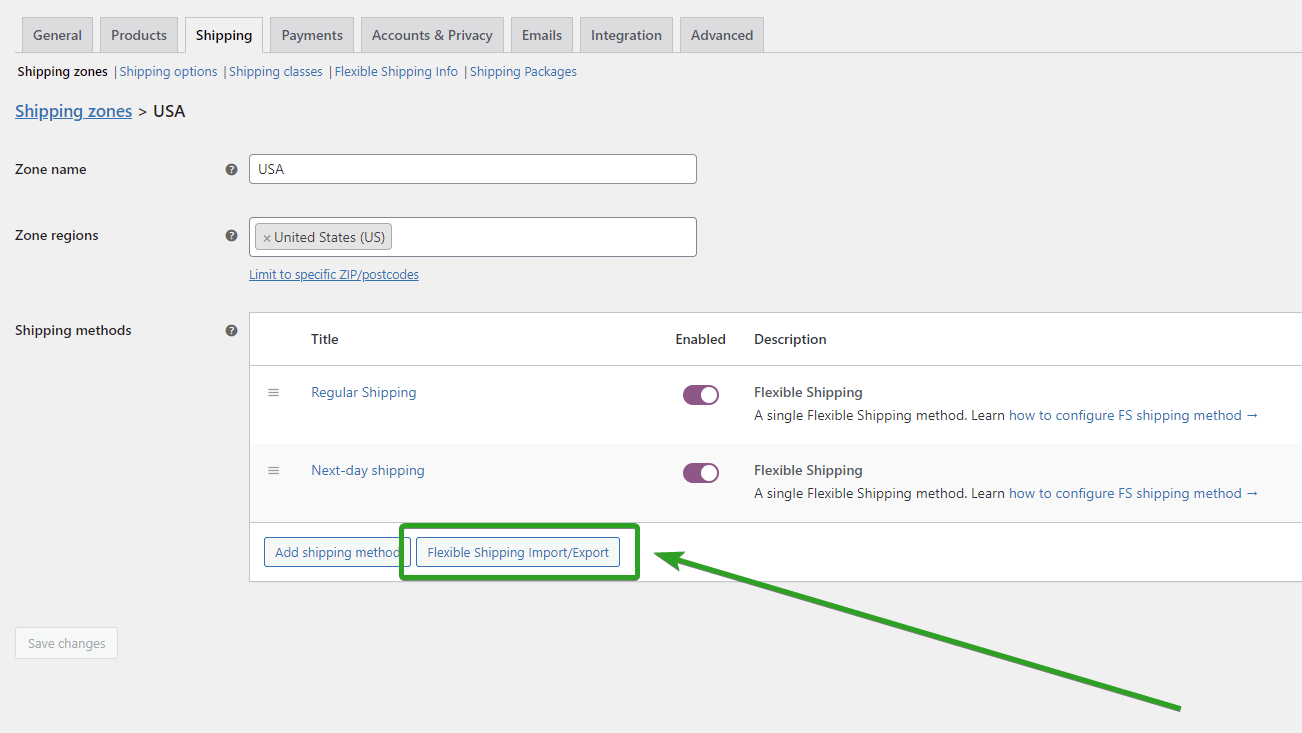Open the Advanced tab
This screenshot has width=1302, height=733.
tap(722, 35)
